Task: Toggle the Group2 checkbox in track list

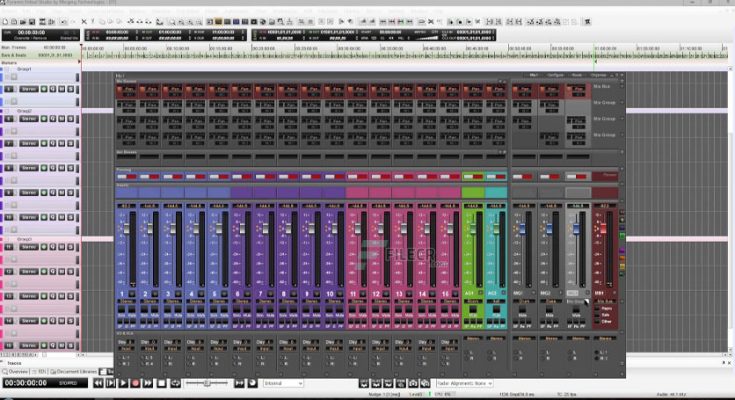Action: pyautogui.click(x=6, y=110)
